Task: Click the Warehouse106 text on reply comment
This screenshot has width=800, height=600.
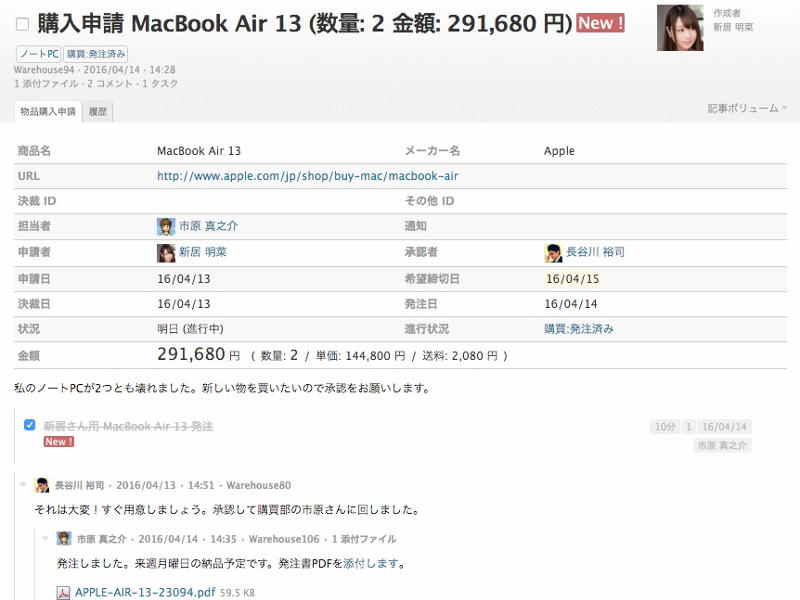Action: coord(284,539)
